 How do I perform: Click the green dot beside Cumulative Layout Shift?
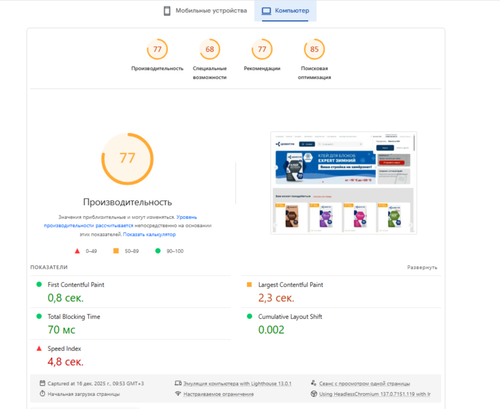[x=249, y=316]
